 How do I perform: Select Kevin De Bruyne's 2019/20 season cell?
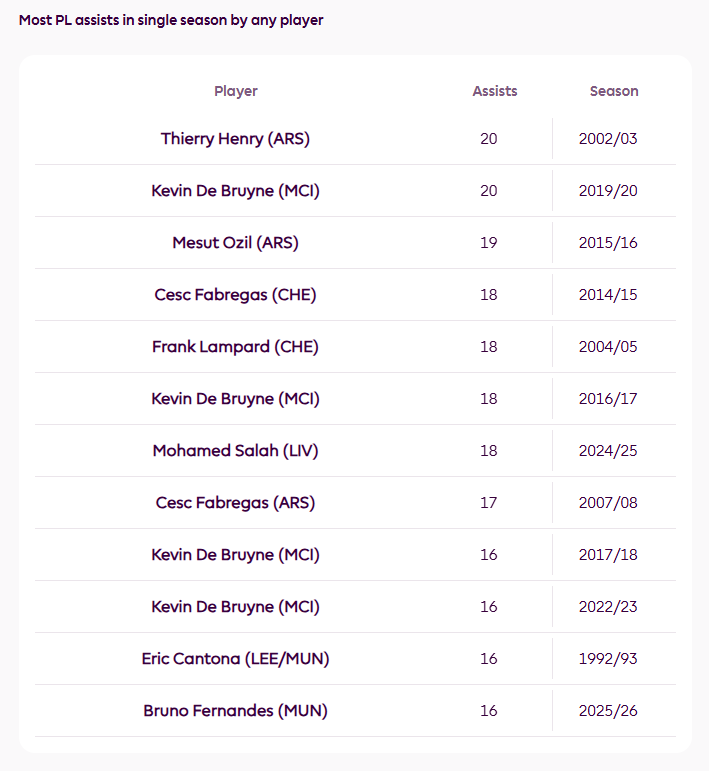point(608,191)
